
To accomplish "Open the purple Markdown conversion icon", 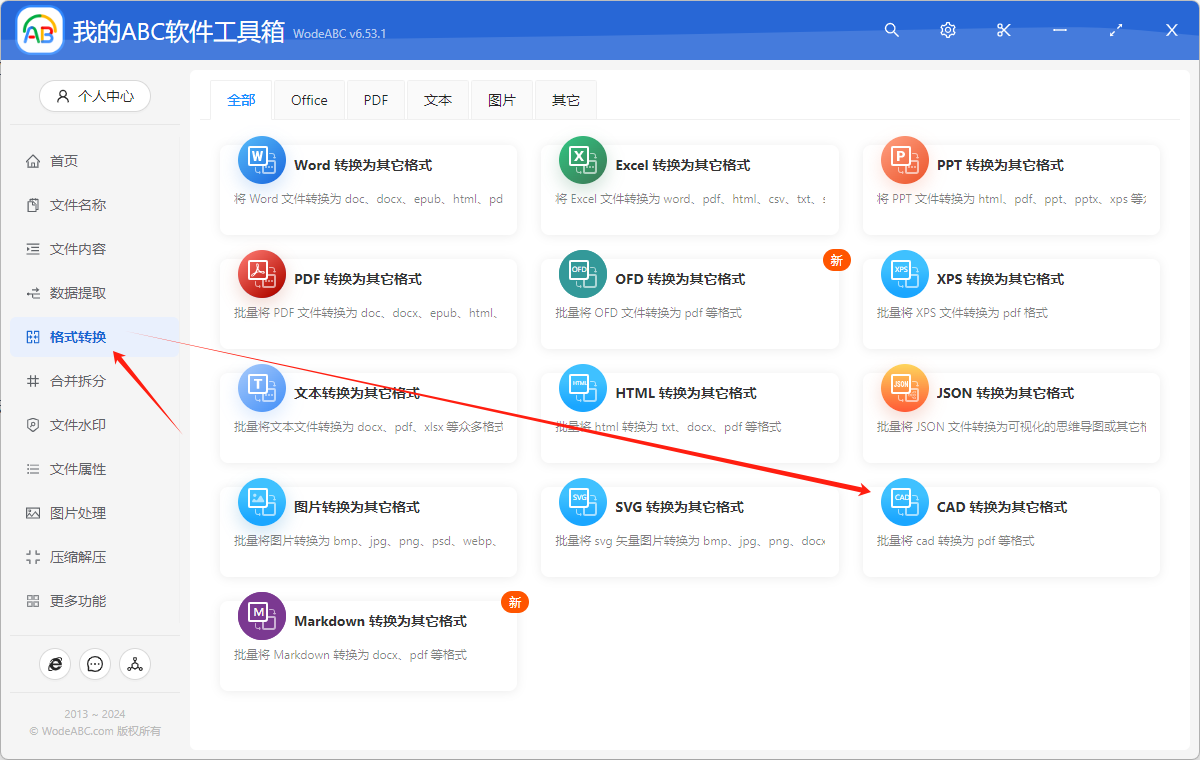I will coord(261,616).
